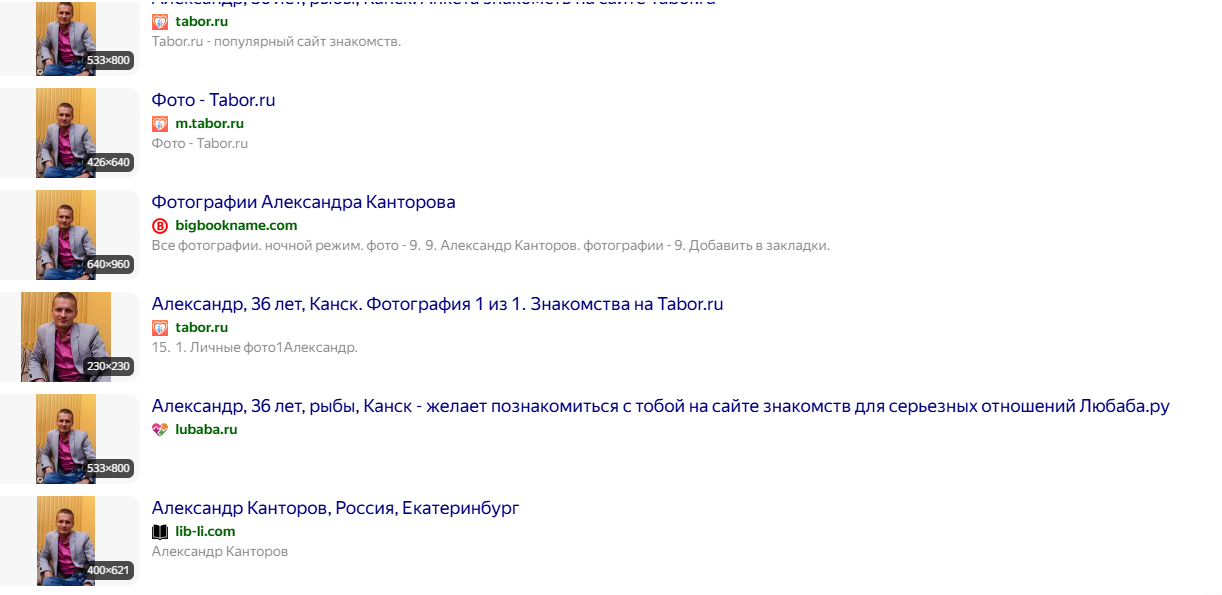
Task: Click the bigbookname.com domain link
Action: [236, 226]
